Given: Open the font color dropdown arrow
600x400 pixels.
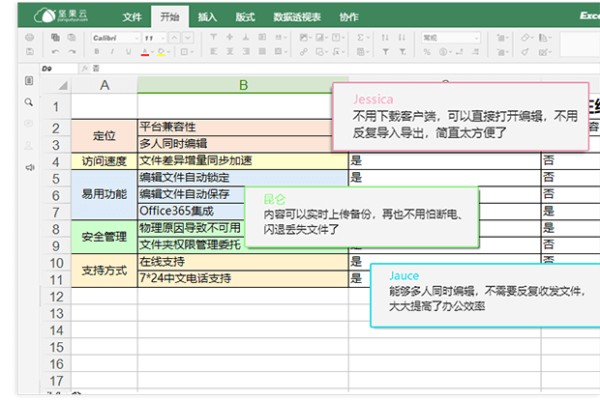Looking at the screenshot, I should coord(152,52).
